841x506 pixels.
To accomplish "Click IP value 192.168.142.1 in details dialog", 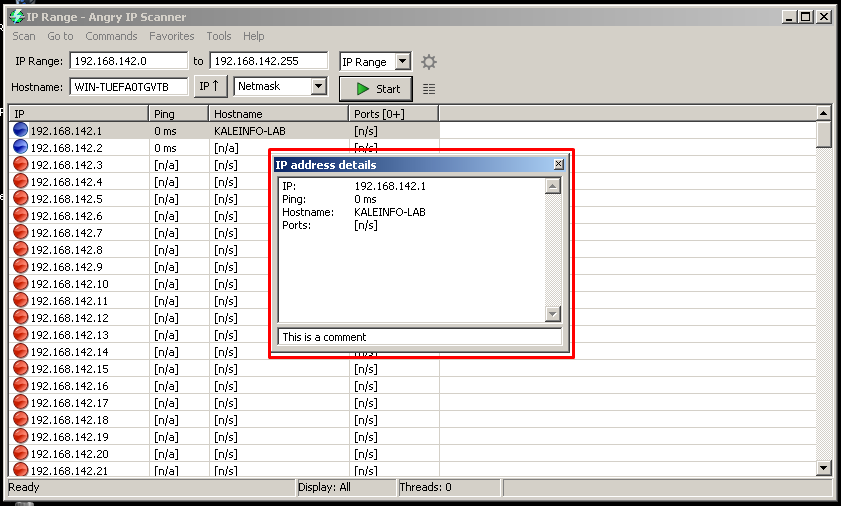I will [390, 186].
